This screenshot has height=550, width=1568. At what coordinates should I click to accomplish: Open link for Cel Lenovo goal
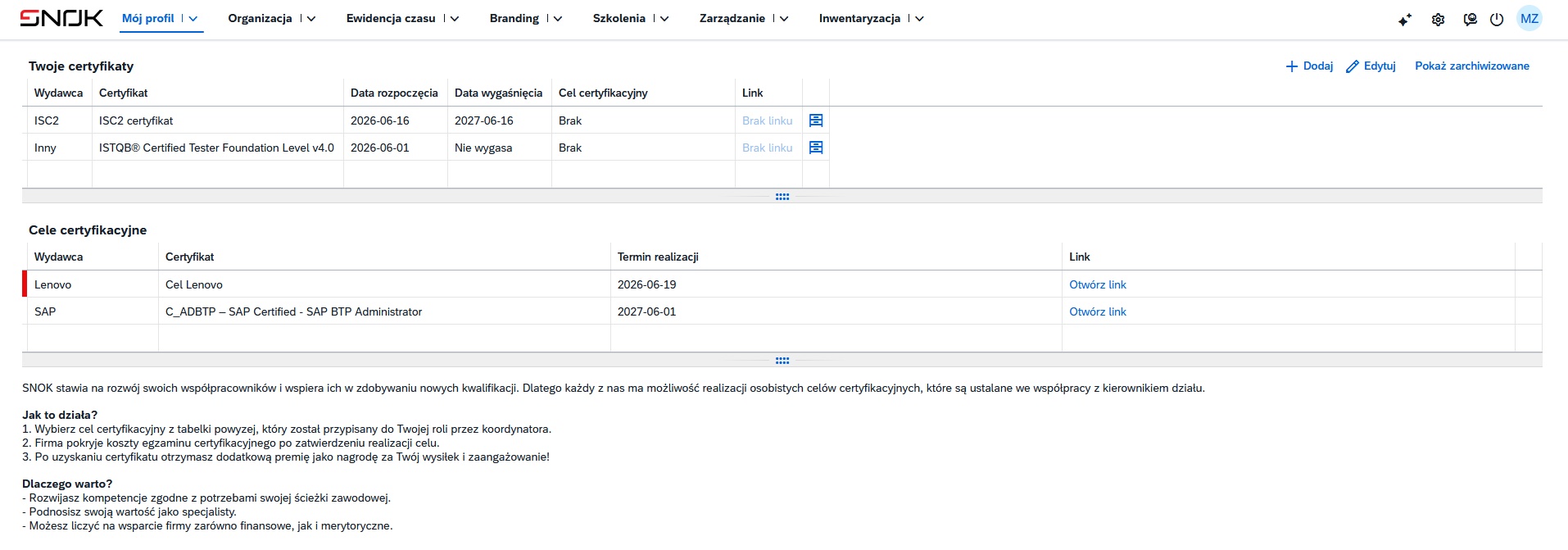tap(1098, 284)
